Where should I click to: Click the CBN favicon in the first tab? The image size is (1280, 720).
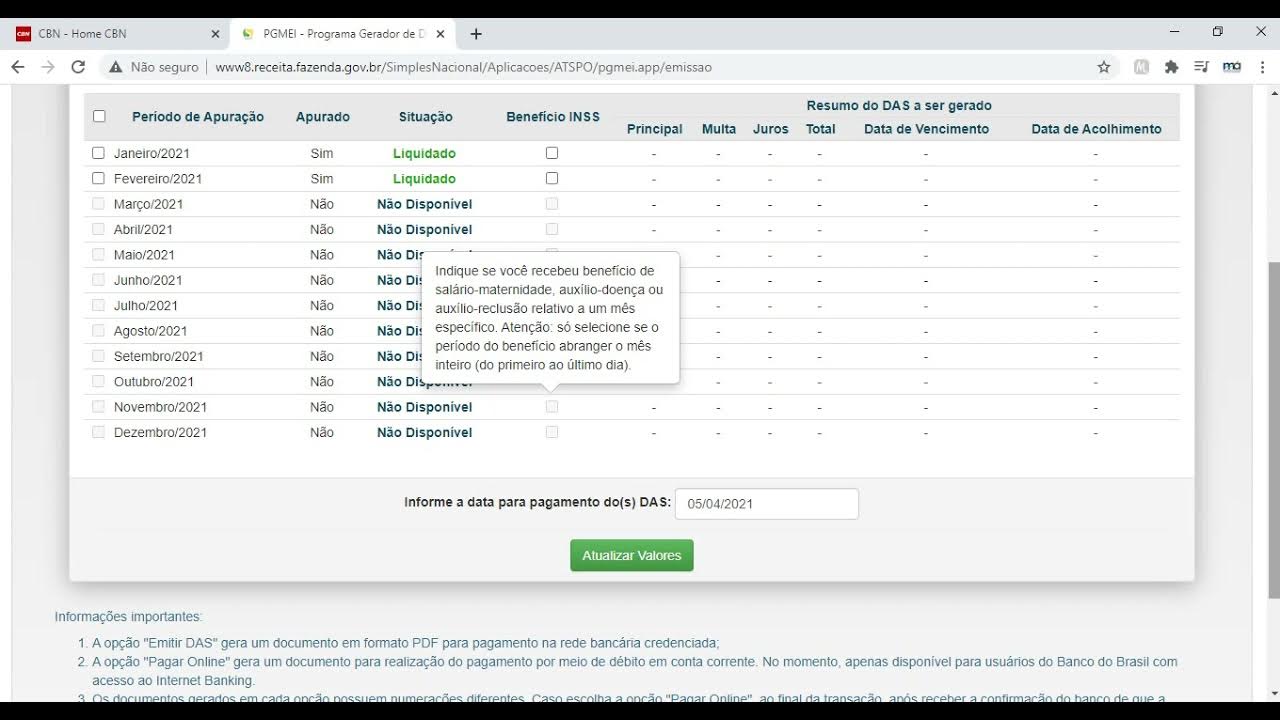(x=23, y=34)
